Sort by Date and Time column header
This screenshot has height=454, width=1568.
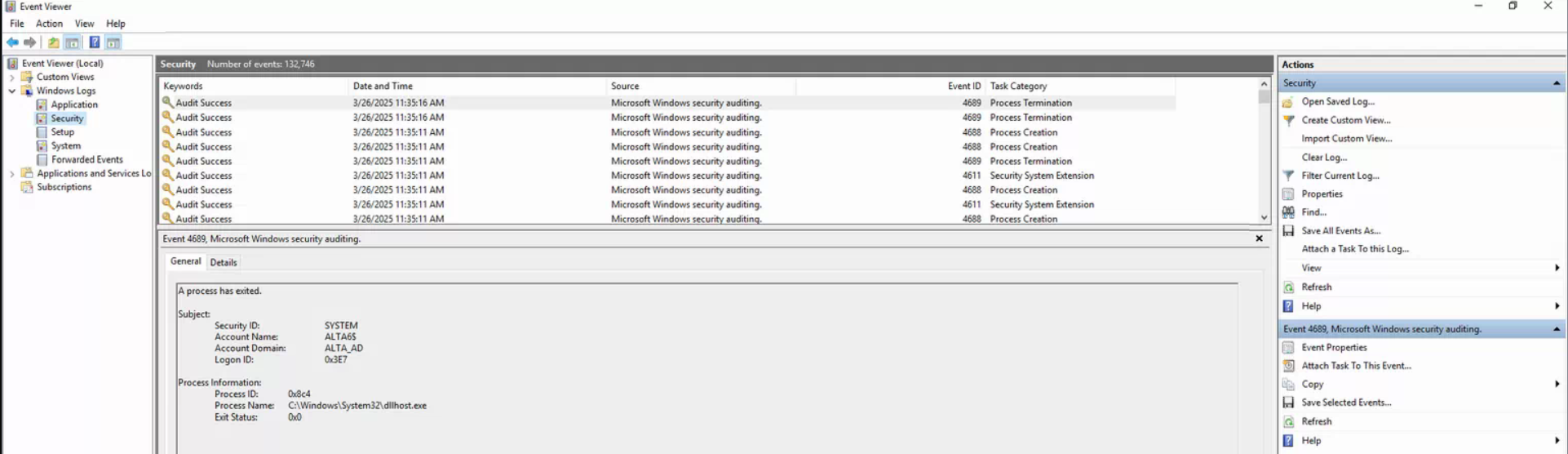point(477,86)
